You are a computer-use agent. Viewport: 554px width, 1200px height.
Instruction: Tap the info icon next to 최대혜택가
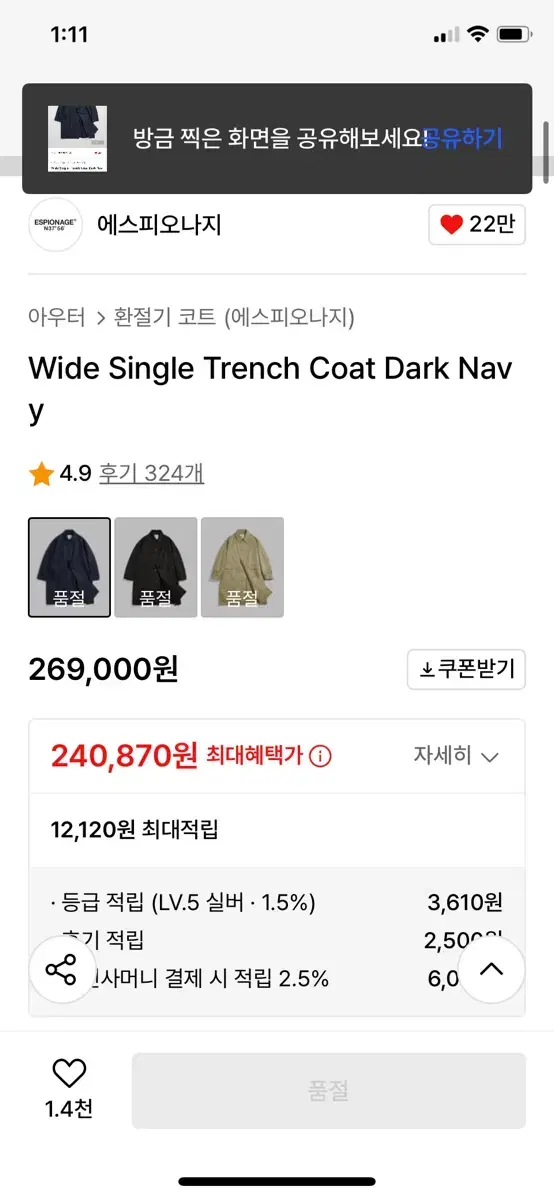(x=322, y=756)
